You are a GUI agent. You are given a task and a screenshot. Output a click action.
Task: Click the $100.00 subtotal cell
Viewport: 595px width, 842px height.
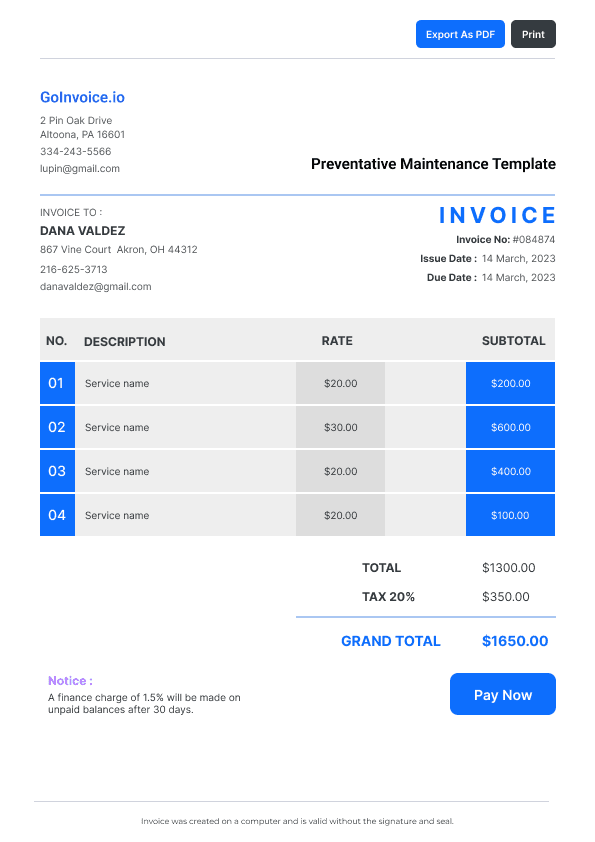[x=510, y=516]
